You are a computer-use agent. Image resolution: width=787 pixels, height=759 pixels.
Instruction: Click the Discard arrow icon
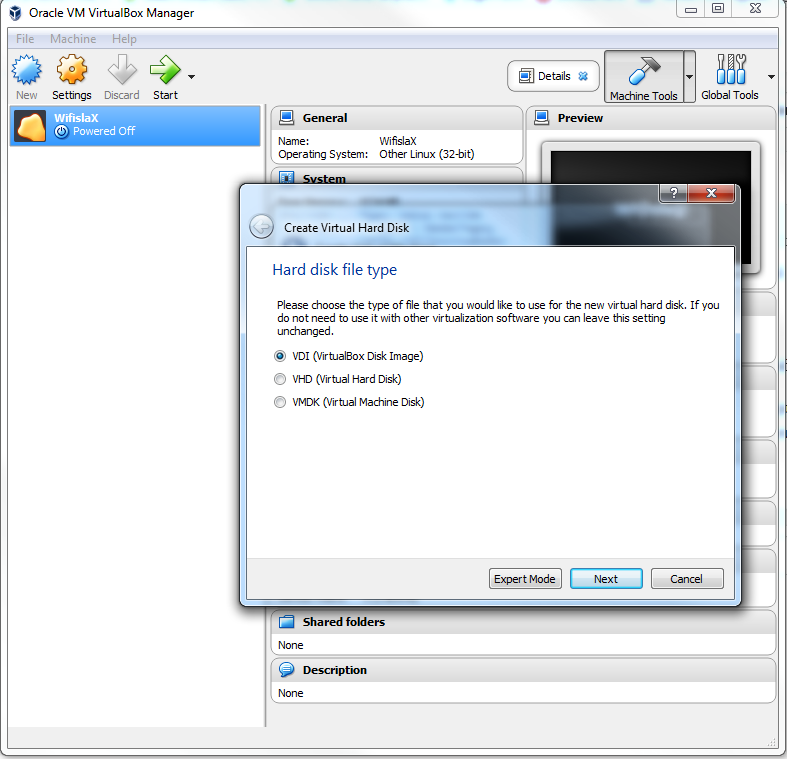click(x=122, y=69)
